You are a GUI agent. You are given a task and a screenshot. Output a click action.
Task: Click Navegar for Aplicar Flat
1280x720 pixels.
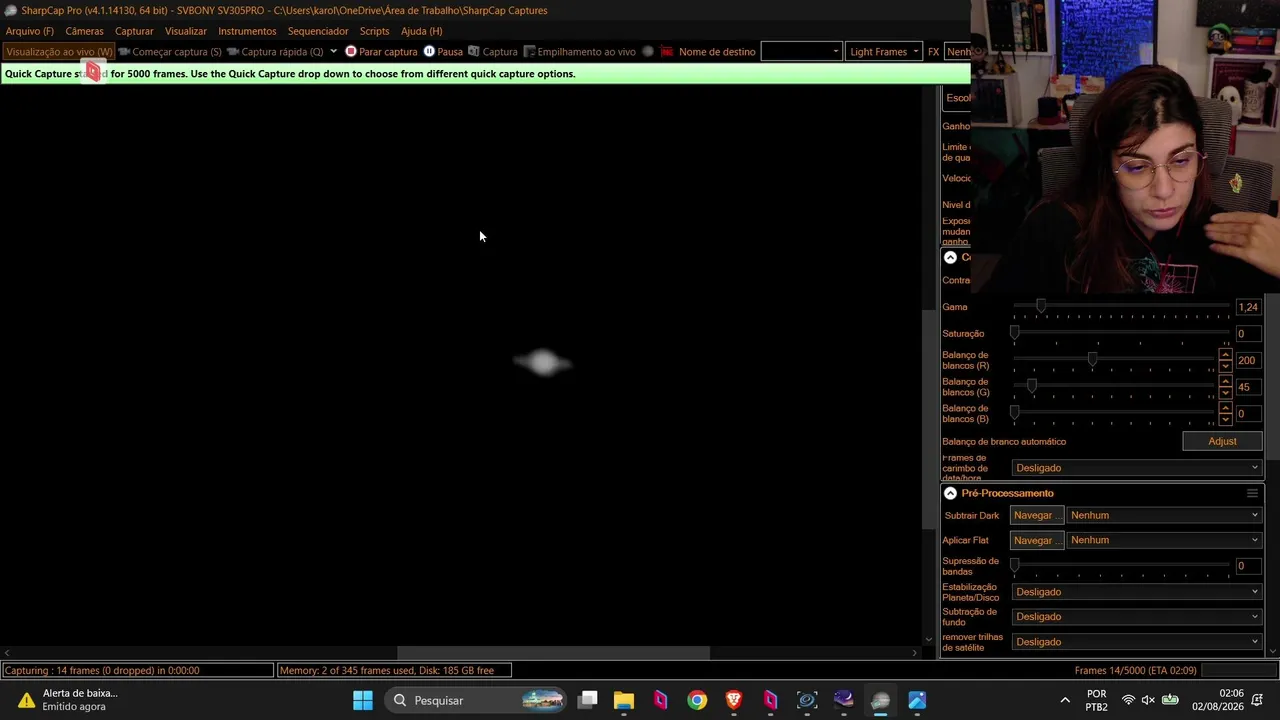pyautogui.click(x=1037, y=540)
